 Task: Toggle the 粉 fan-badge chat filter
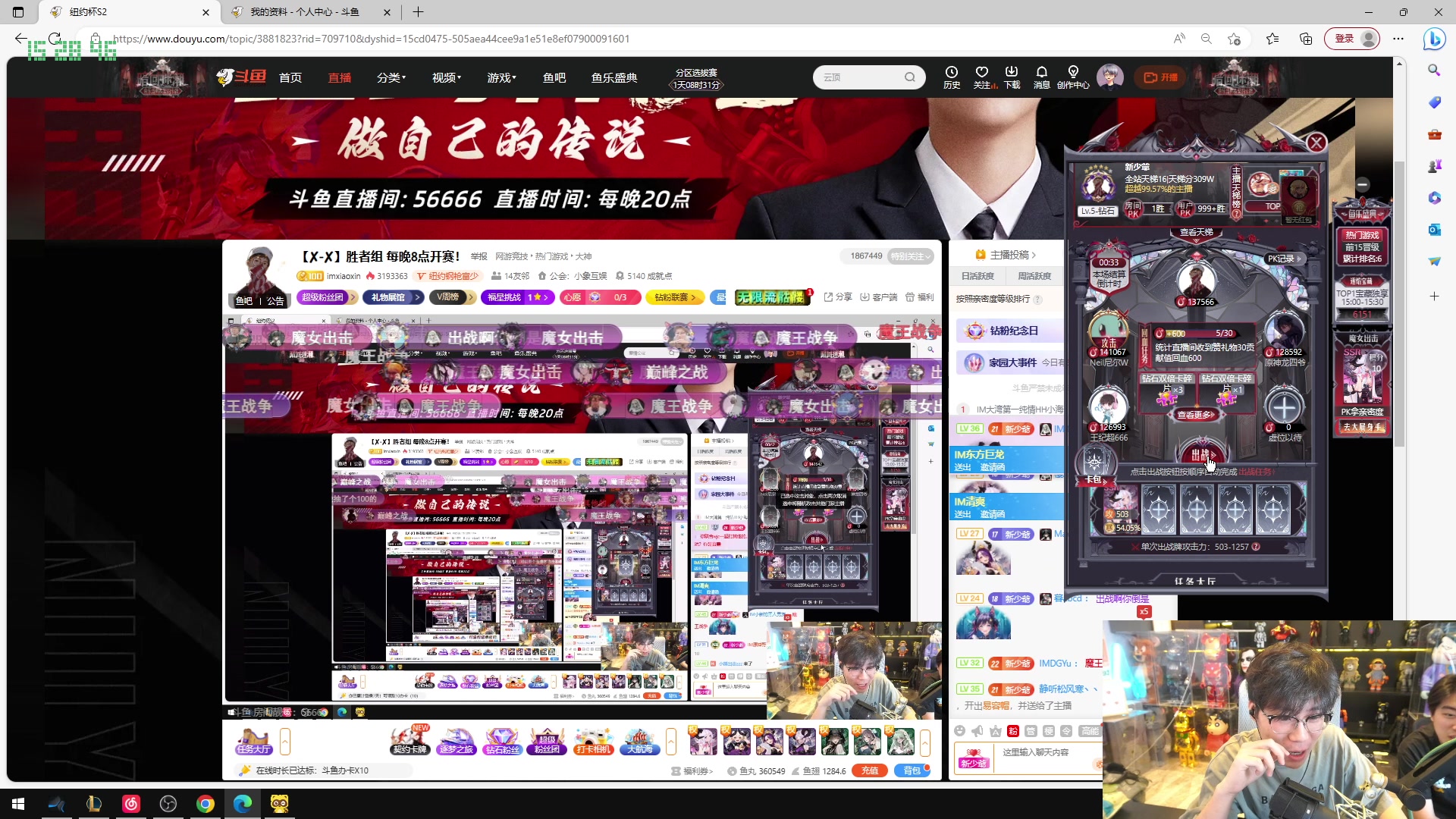[x=1013, y=730]
